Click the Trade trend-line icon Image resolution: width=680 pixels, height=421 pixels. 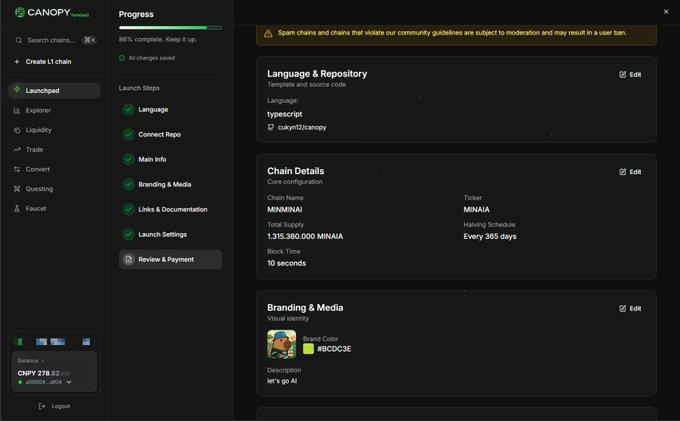(x=17, y=150)
